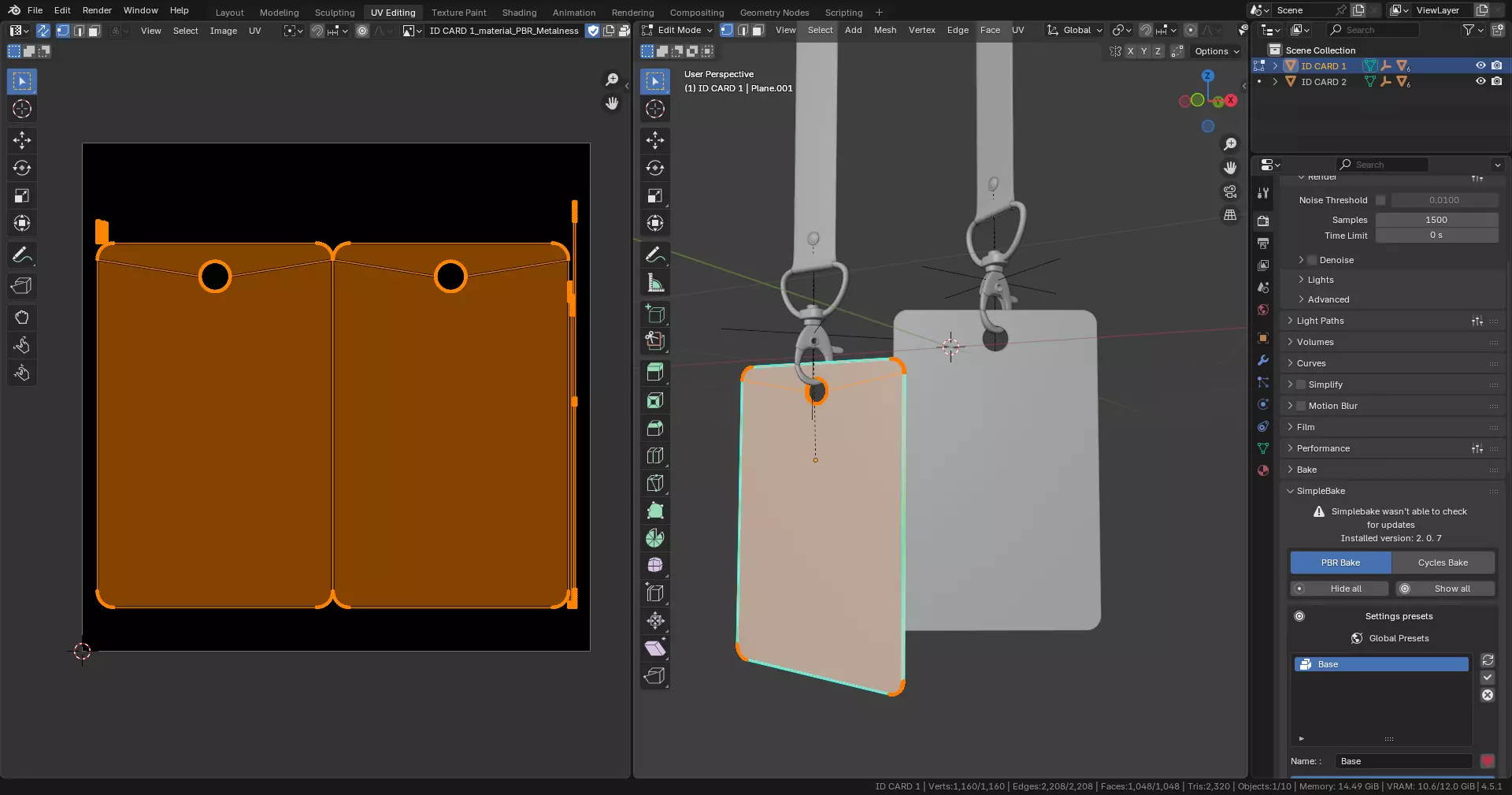Select the Pinch tool in UV editor

tap(22, 373)
